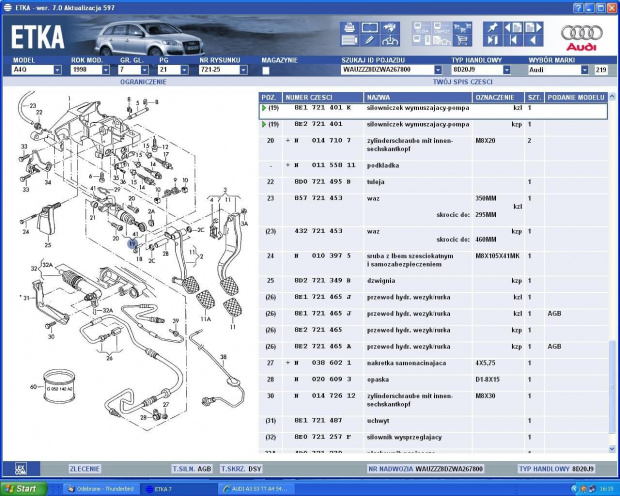Screen dimensions: 620x496
Task: Switch to ETKA 7 taskbar item
Action: click(178, 489)
